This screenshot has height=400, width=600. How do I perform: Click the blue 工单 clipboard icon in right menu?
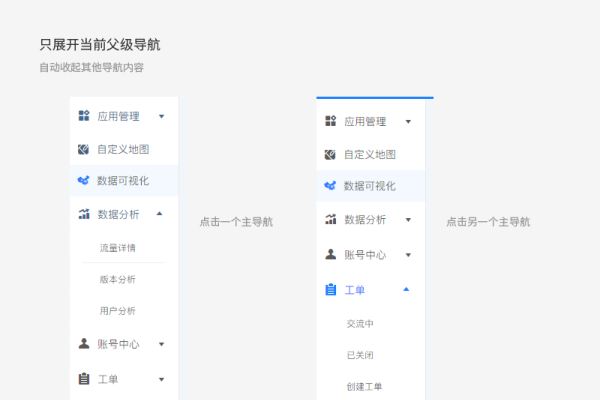coord(331,289)
